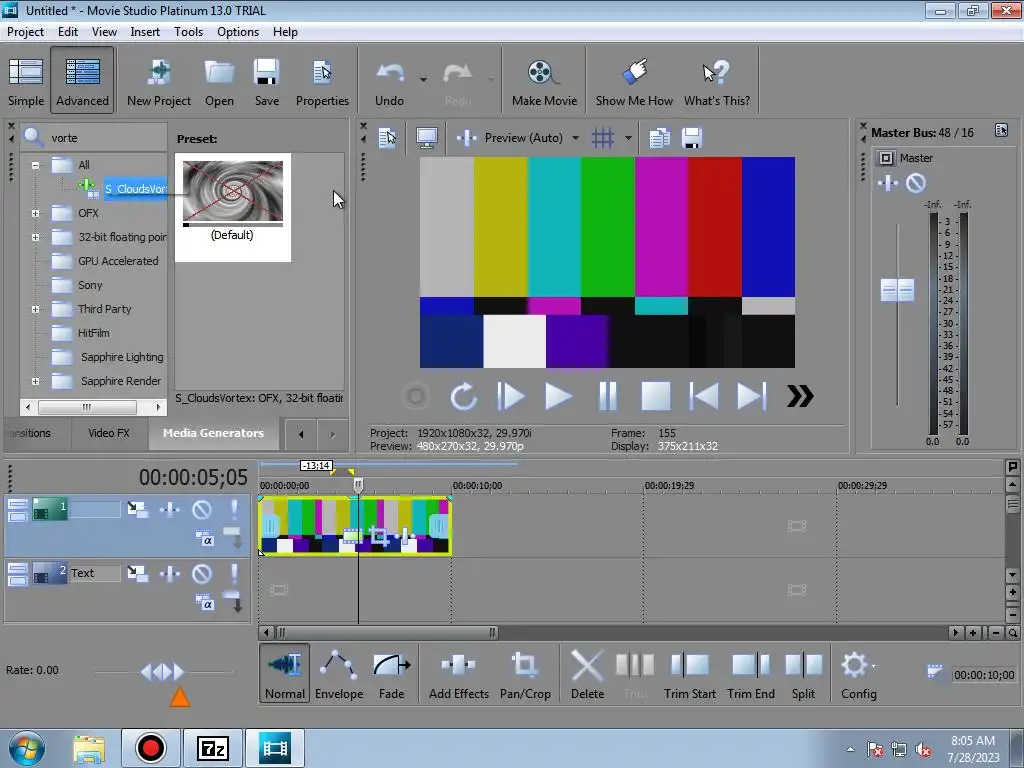This screenshot has height=768, width=1024.
Task: Select the Fade tool
Action: (391, 673)
